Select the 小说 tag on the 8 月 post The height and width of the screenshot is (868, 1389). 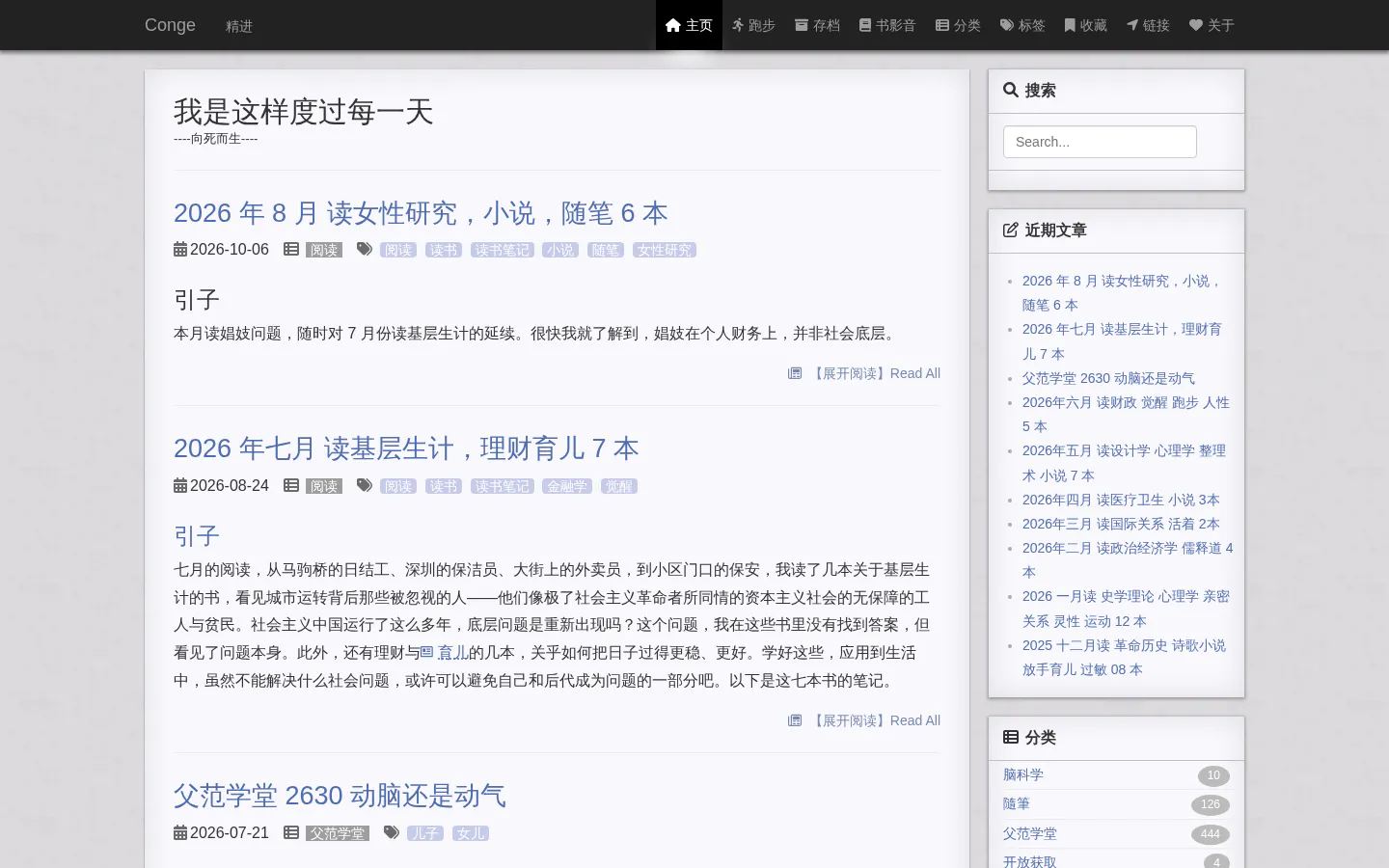[560, 250]
